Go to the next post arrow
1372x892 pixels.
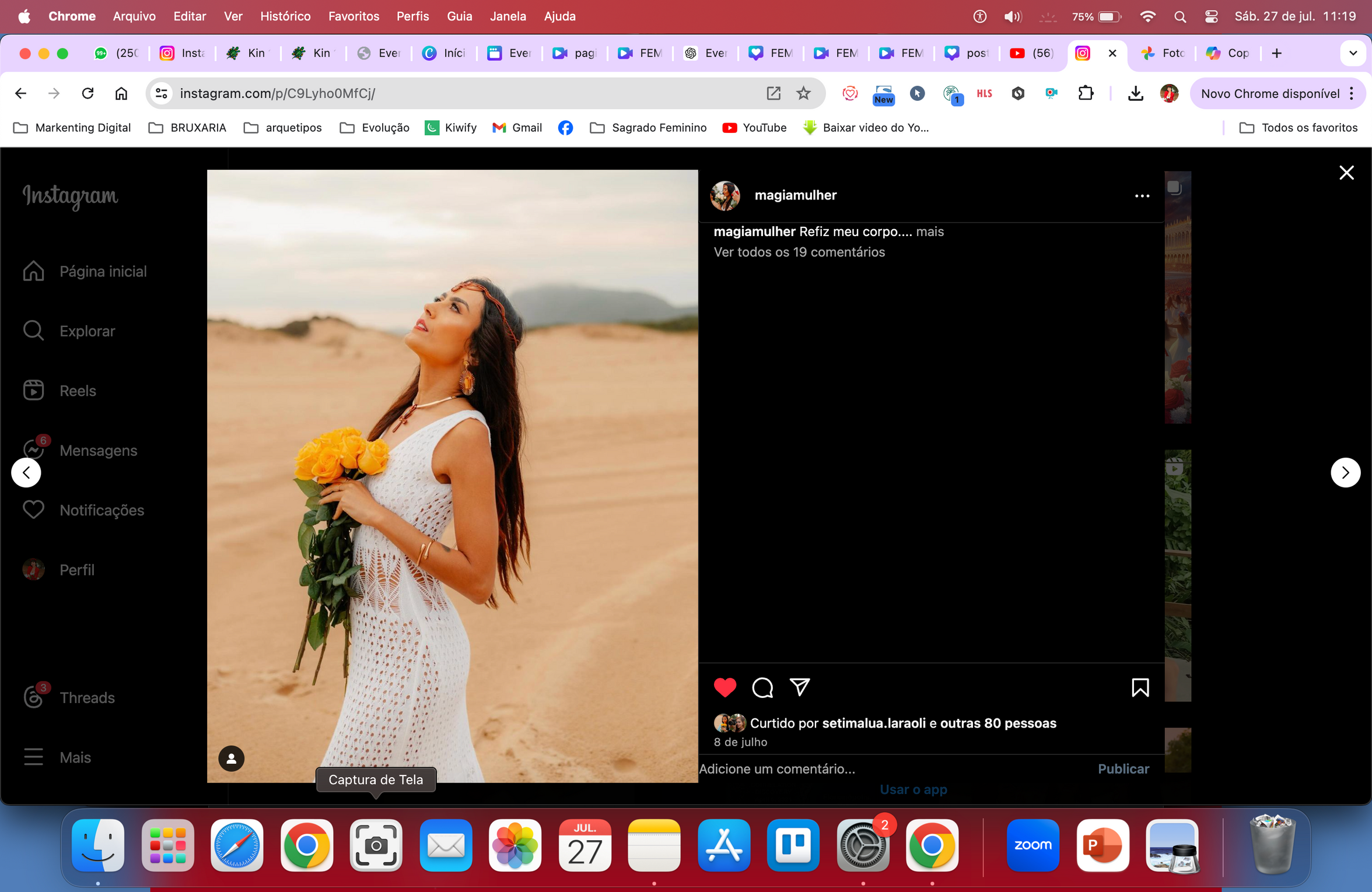pyautogui.click(x=1345, y=472)
